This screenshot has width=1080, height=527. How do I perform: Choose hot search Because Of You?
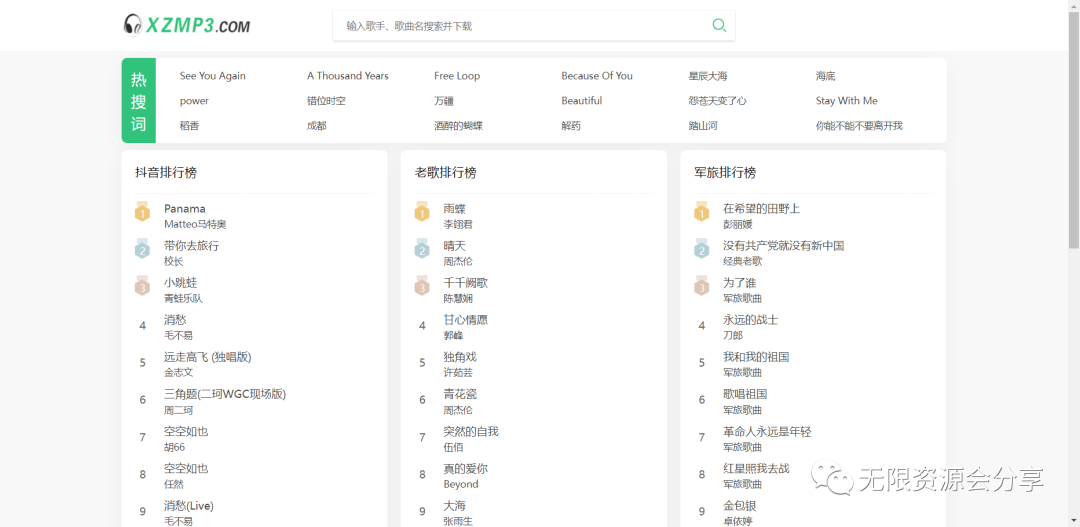[x=596, y=76]
